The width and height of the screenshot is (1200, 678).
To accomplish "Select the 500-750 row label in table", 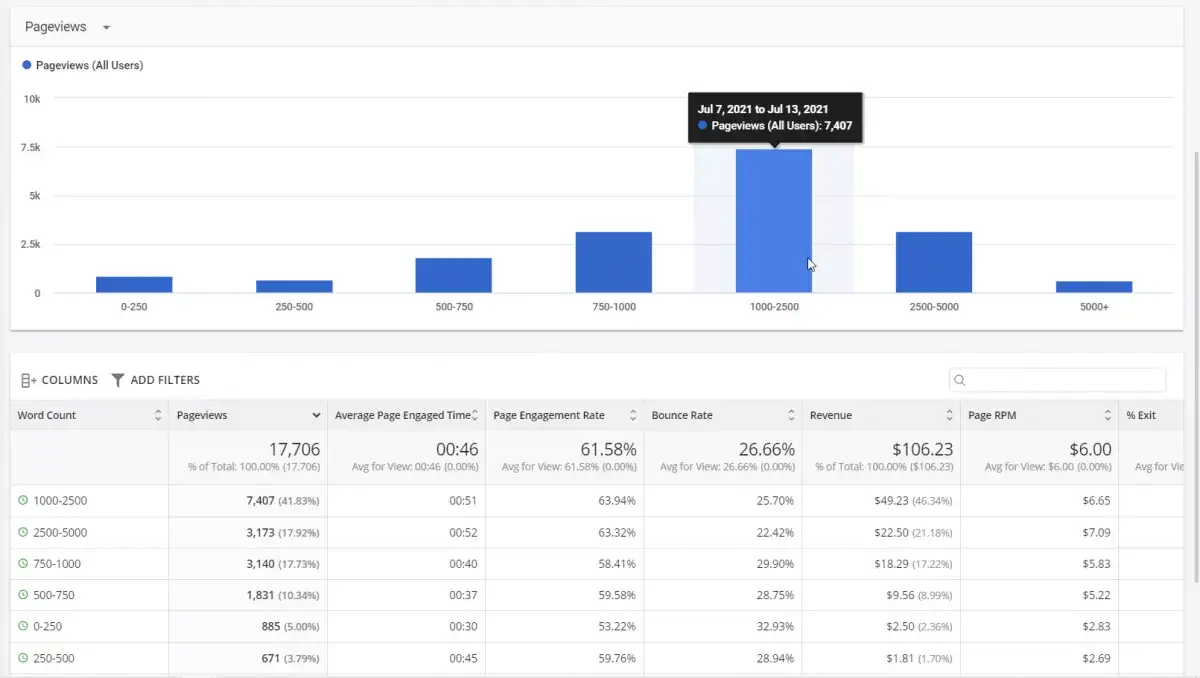I will click(x=54, y=595).
